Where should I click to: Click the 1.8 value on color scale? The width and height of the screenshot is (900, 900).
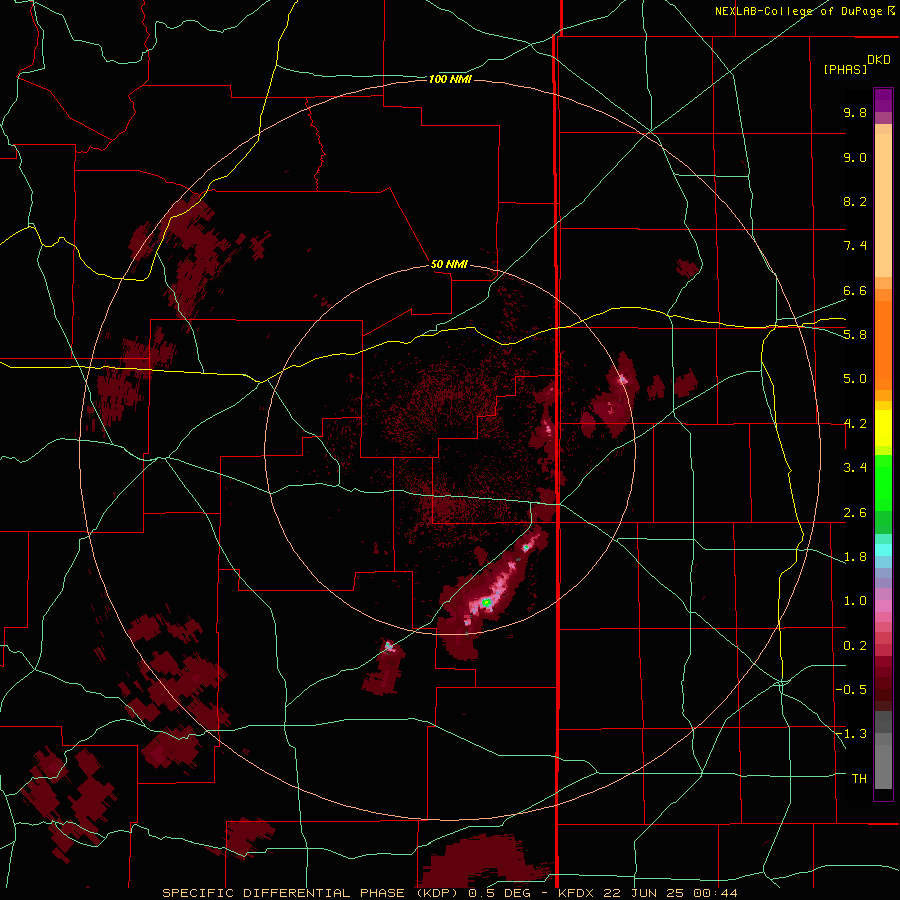pyautogui.click(x=855, y=557)
